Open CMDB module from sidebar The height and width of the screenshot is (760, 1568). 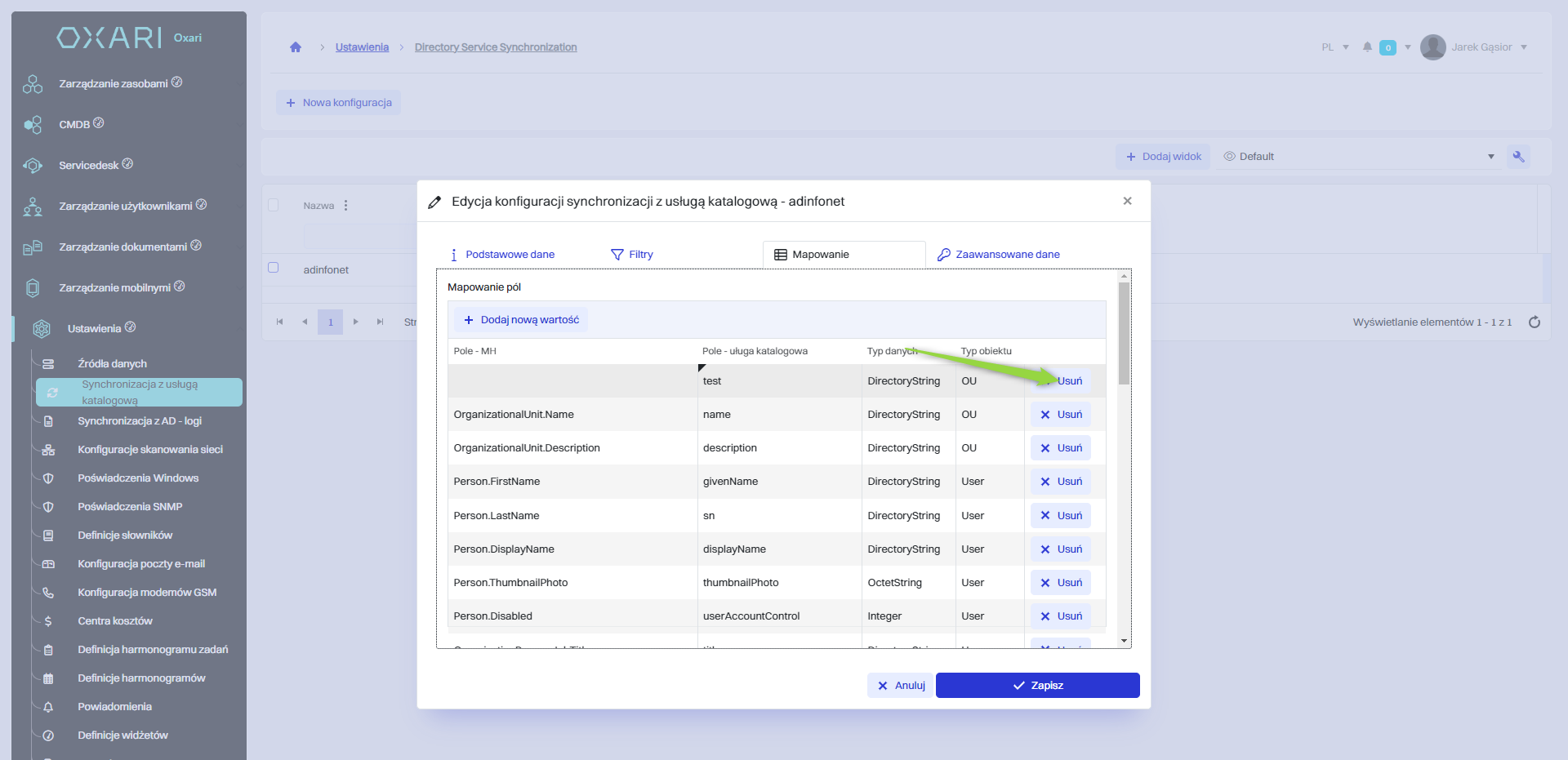[74, 125]
